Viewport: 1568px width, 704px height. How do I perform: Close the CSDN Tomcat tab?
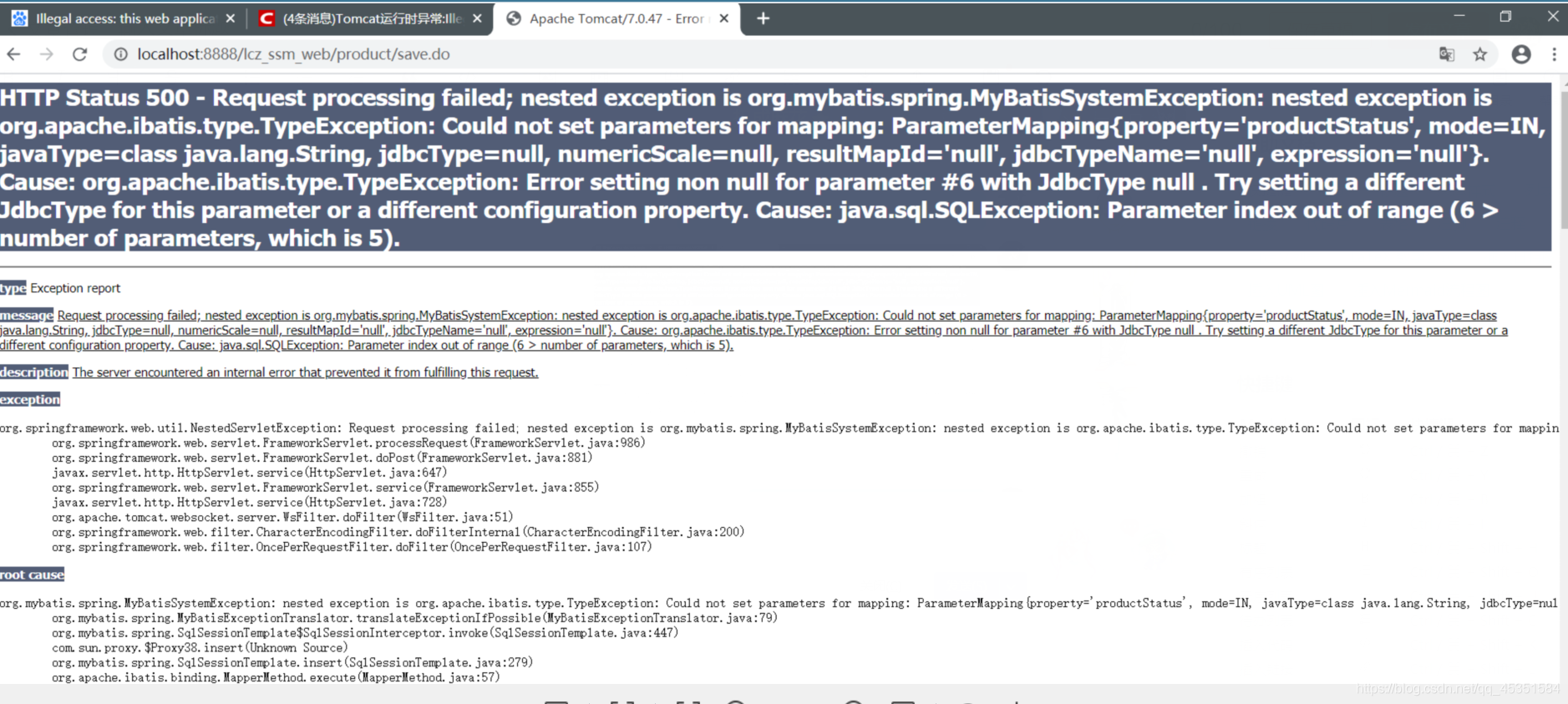pyautogui.click(x=477, y=18)
